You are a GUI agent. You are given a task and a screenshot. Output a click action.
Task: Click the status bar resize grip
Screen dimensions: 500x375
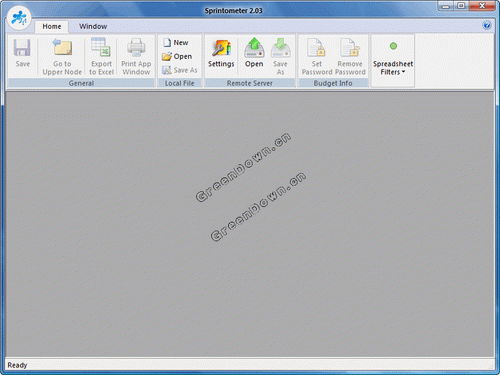(491, 366)
